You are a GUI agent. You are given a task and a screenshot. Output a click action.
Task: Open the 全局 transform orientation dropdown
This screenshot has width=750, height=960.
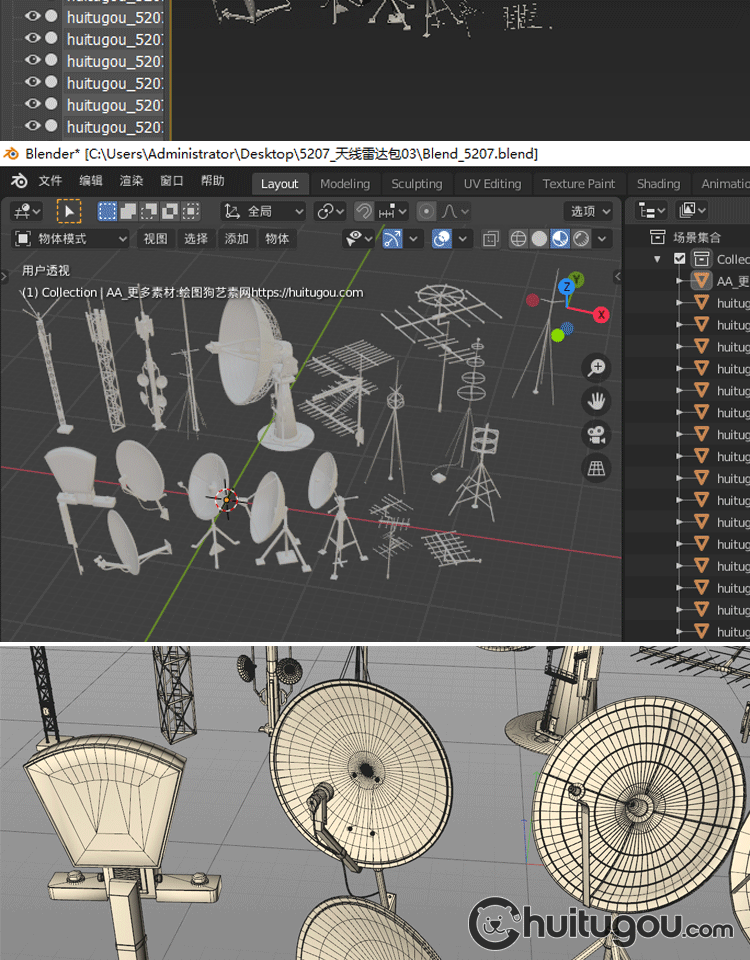coord(263,211)
